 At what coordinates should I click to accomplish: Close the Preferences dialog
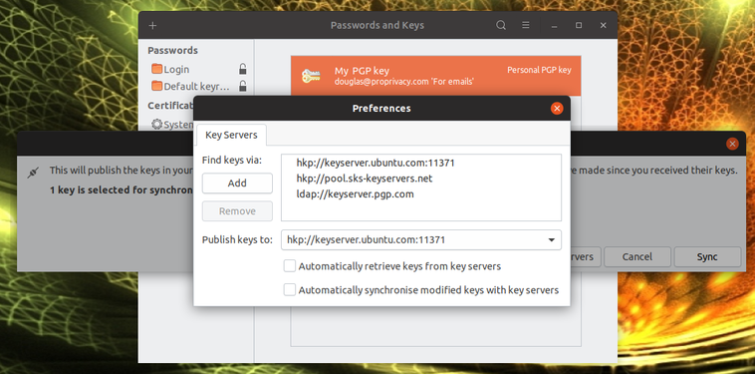coord(557,108)
